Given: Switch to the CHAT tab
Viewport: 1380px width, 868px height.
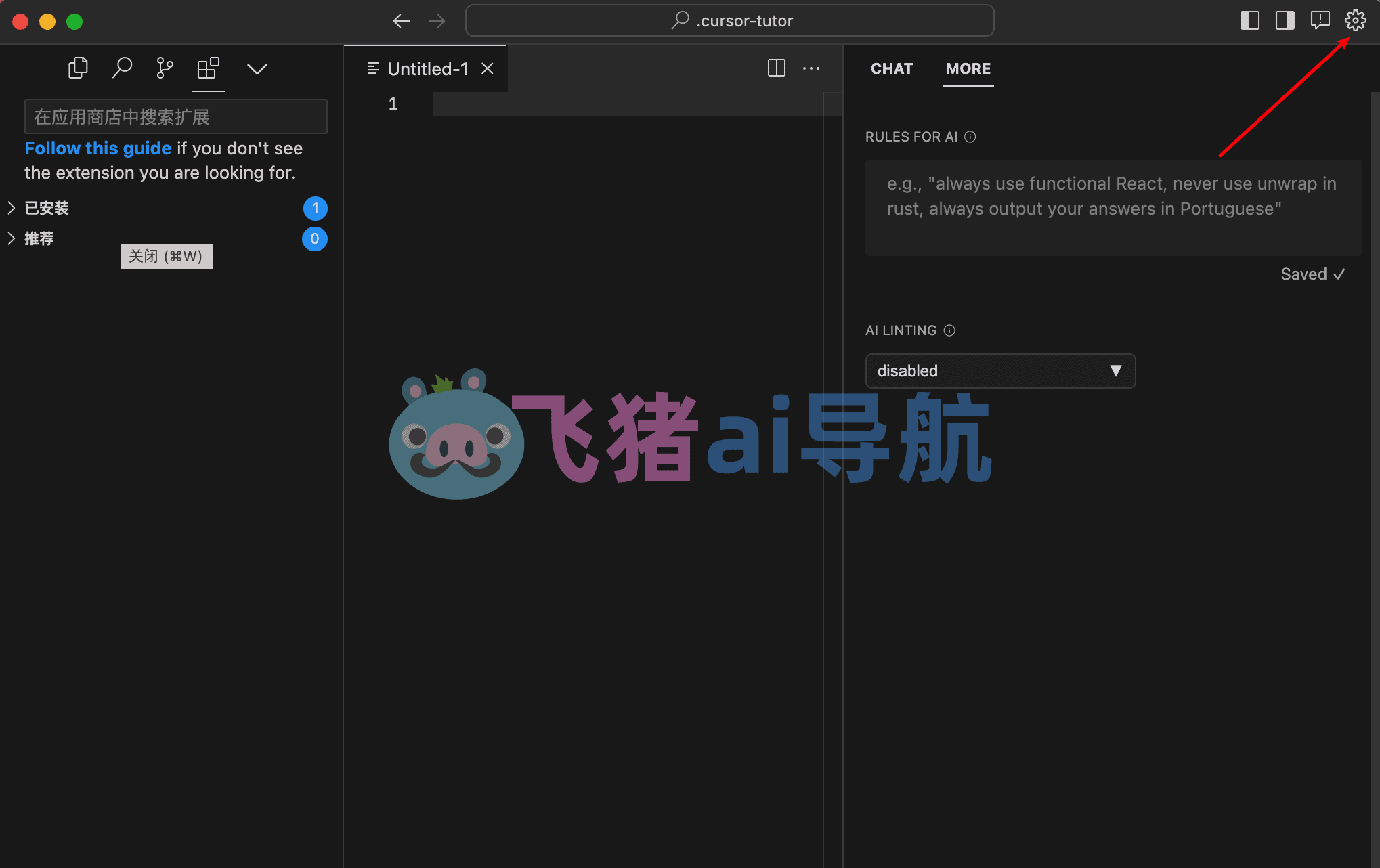Looking at the screenshot, I should 892,68.
